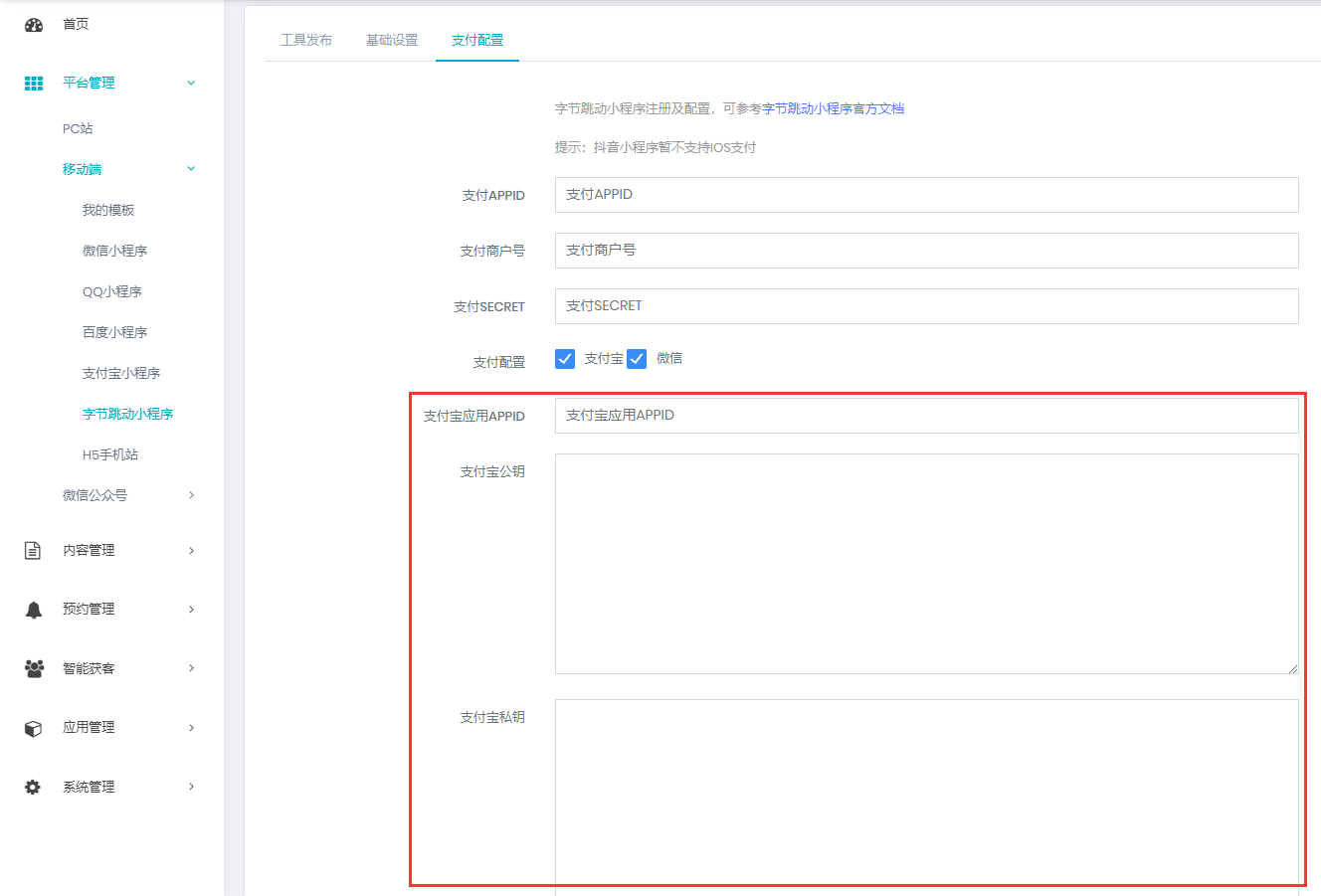Click the bell icon for 预约管理
The image size is (1321, 896).
[x=34, y=610]
